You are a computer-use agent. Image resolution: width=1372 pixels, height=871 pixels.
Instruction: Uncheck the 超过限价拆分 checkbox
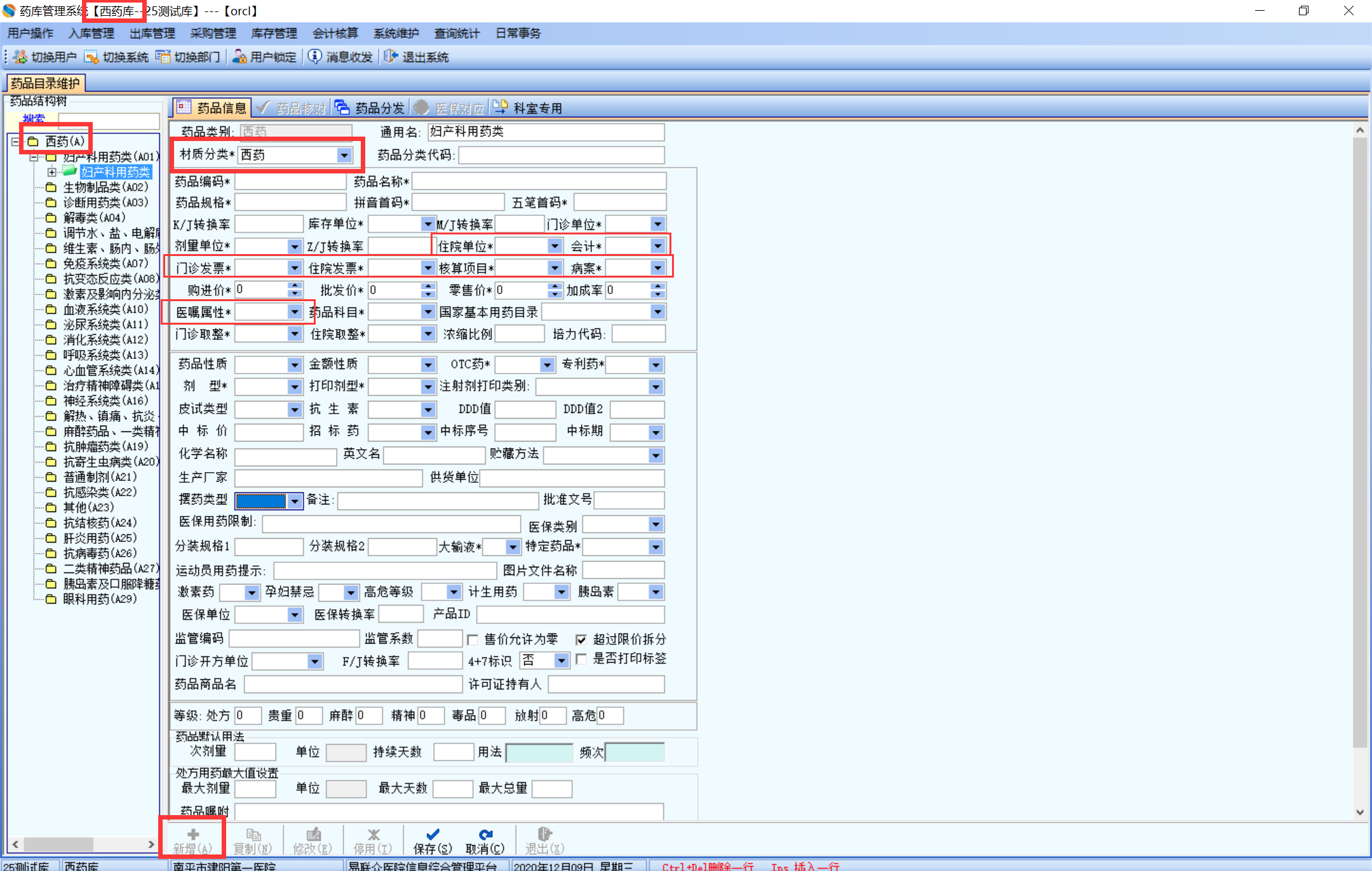(x=581, y=640)
